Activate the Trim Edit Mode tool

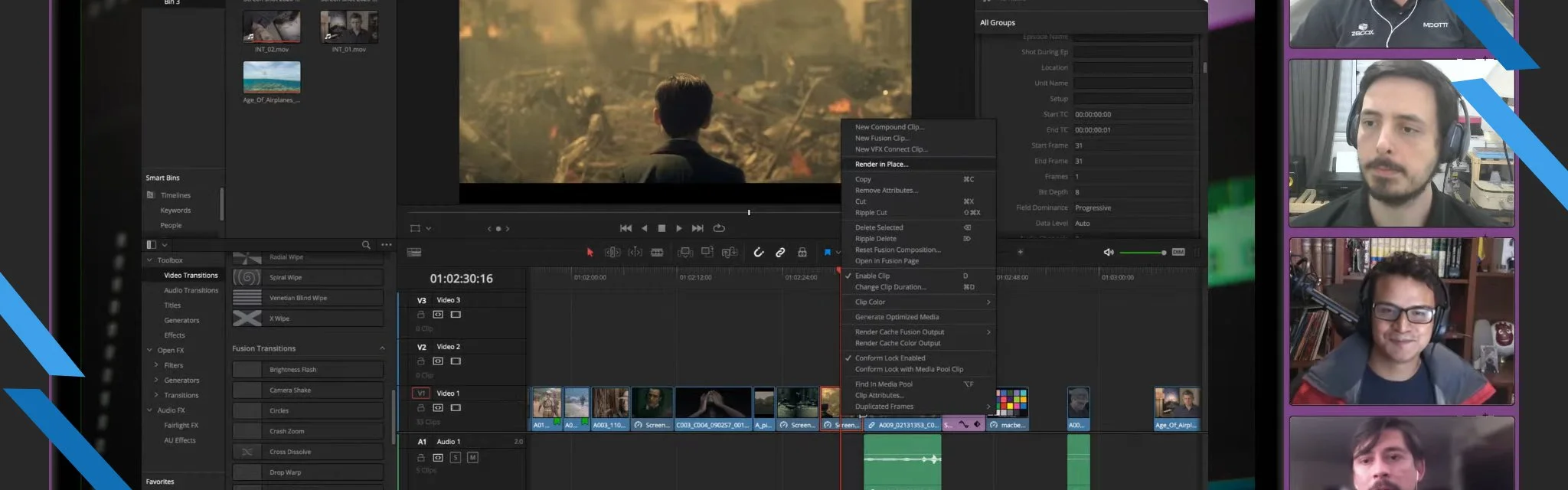click(612, 253)
